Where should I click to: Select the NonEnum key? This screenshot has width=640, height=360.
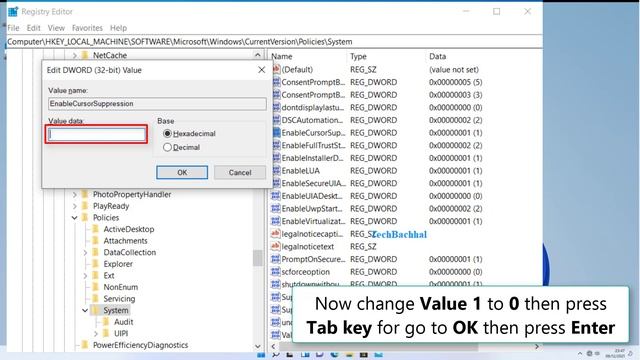click(x=120, y=287)
